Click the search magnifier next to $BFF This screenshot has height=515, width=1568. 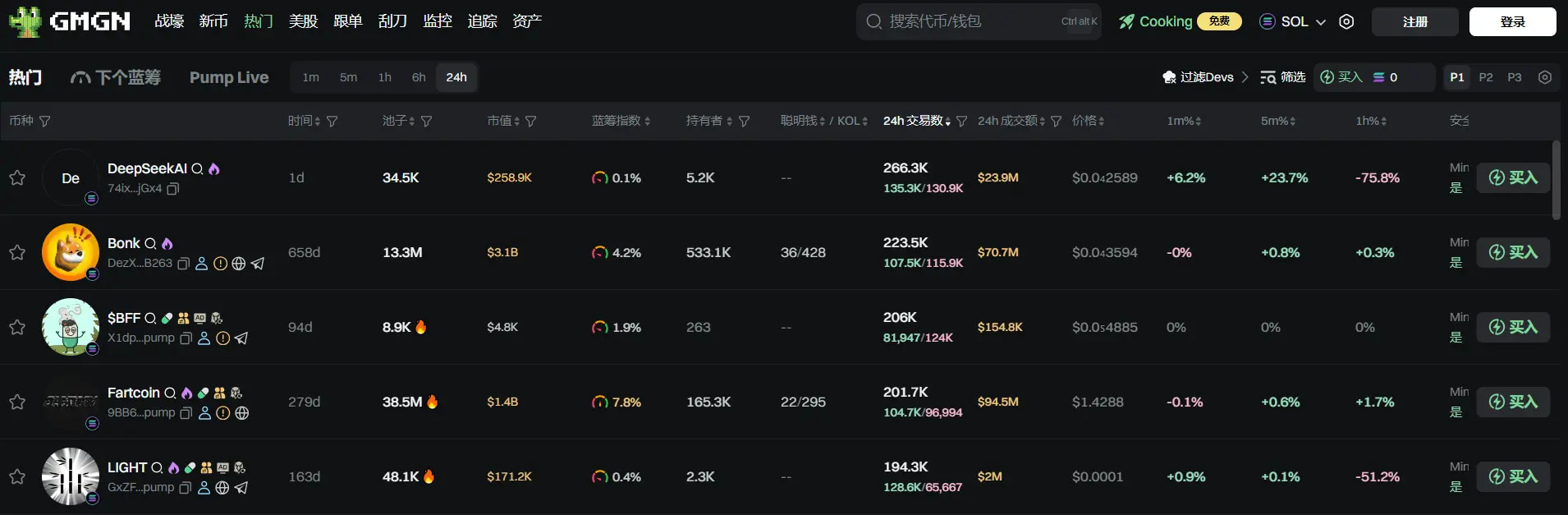(150, 318)
